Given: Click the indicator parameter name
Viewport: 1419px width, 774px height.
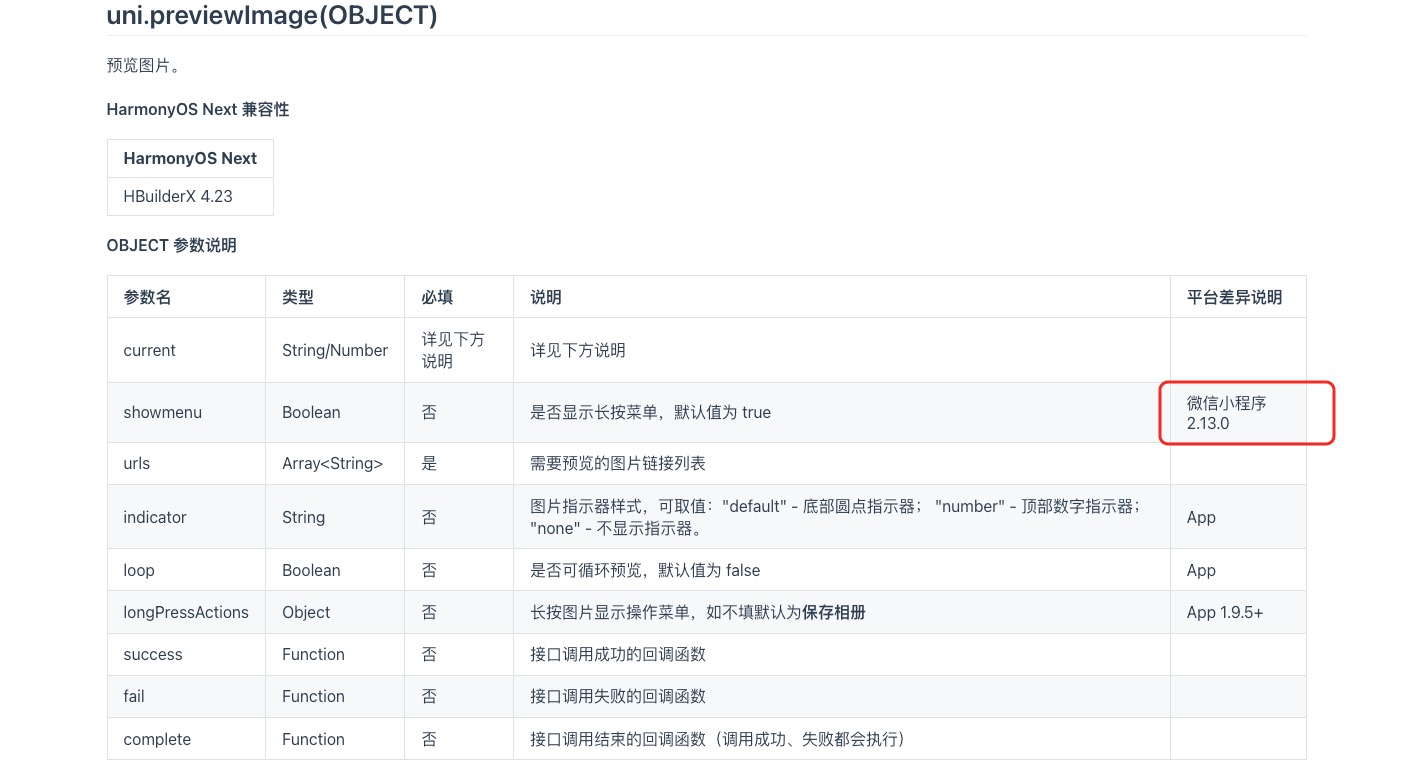Looking at the screenshot, I should pyautogui.click(x=155, y=517).
